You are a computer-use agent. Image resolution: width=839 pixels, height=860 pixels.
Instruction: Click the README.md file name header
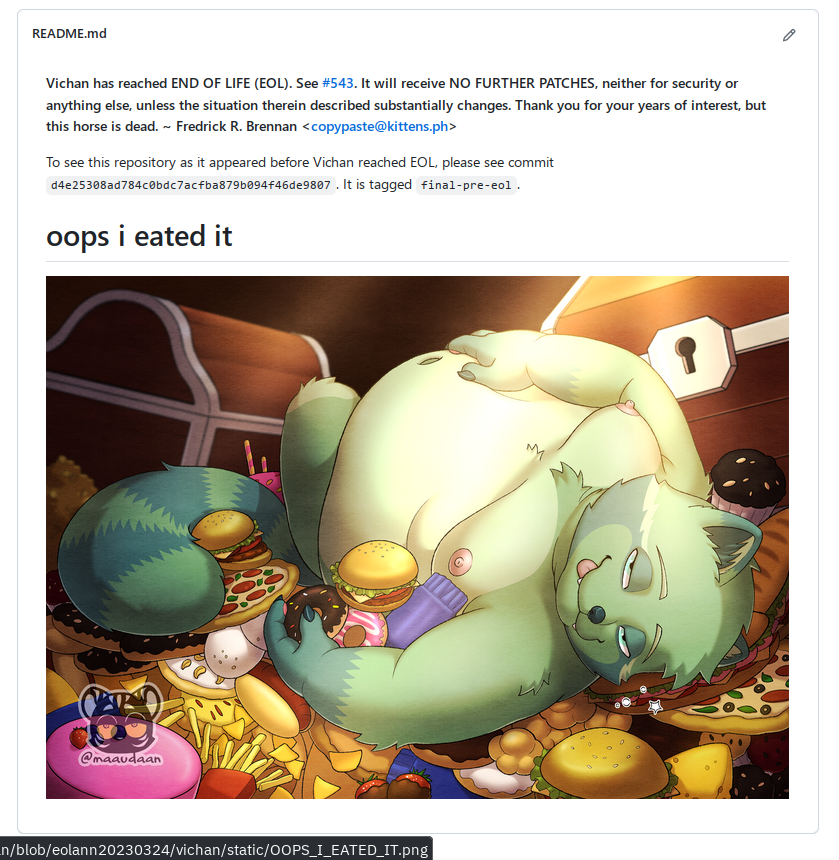70,33
